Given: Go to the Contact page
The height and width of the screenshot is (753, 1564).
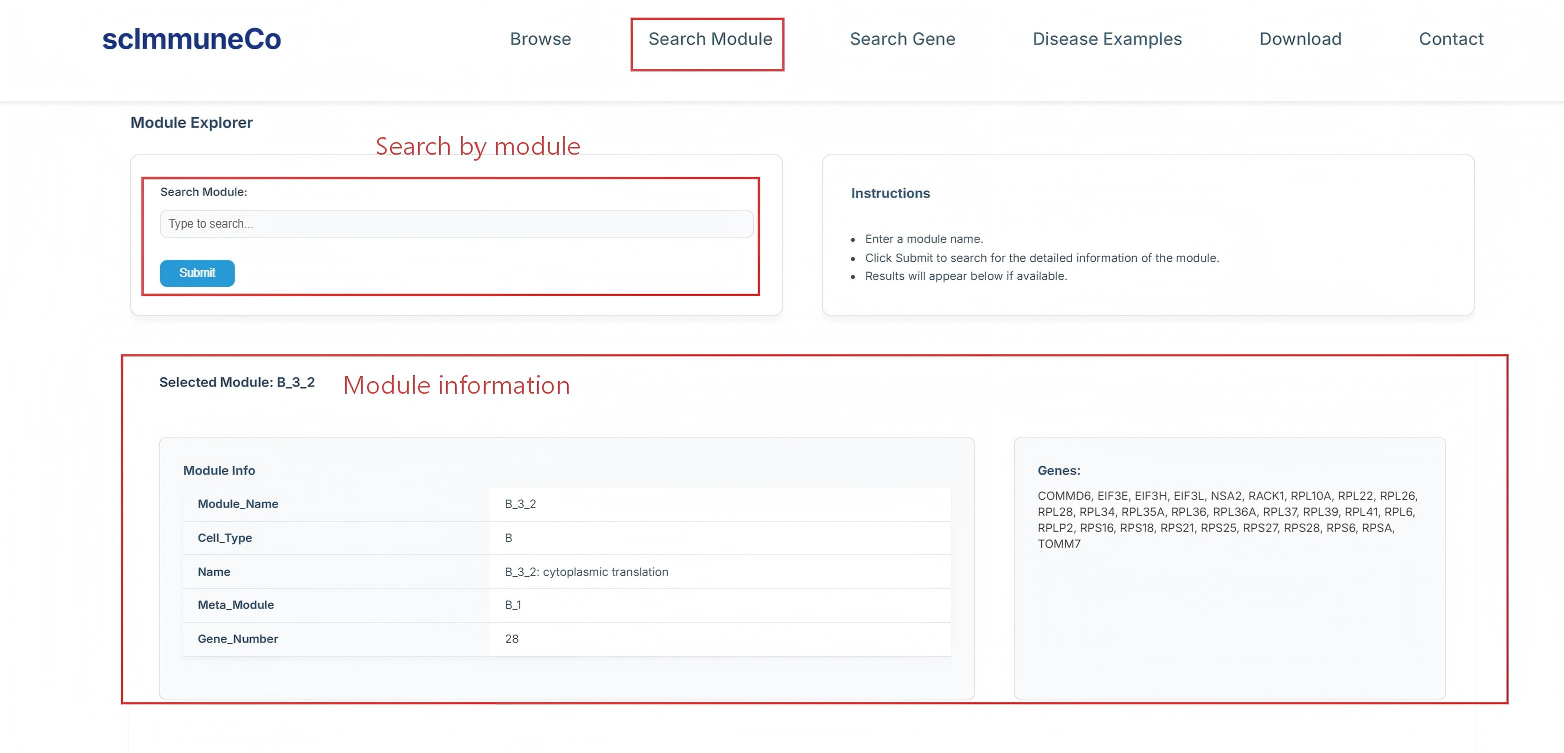Looking at the screenshot, I should (1451, 39).
